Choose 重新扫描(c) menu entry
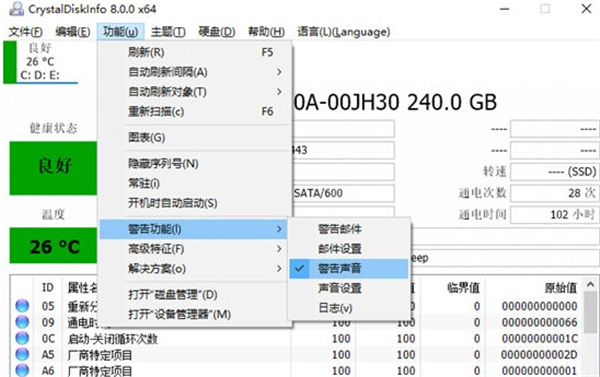This screenshot has width=600, height=377. (x=194, y=112)
